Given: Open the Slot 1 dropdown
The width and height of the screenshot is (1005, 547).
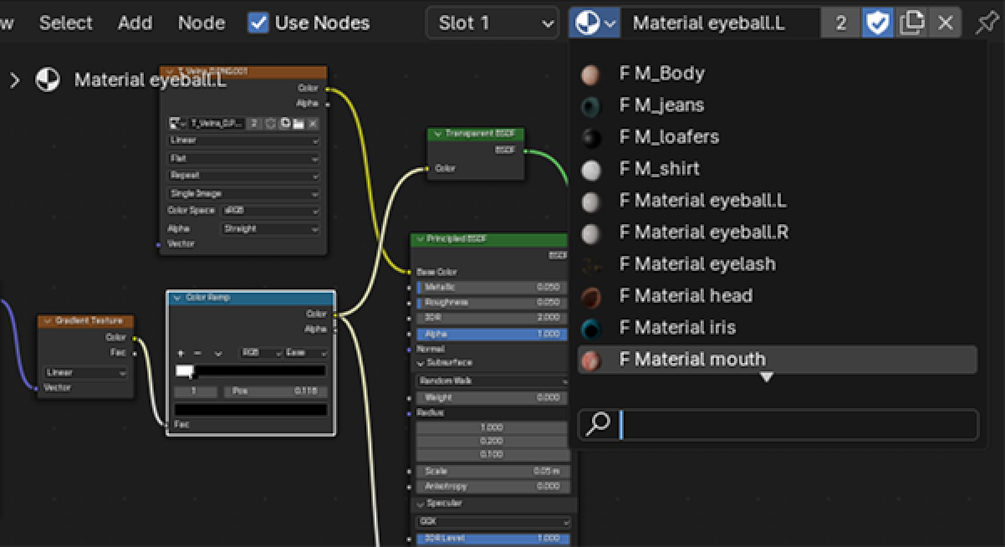Looking at the screenshot, I should (x=492, y=24).
